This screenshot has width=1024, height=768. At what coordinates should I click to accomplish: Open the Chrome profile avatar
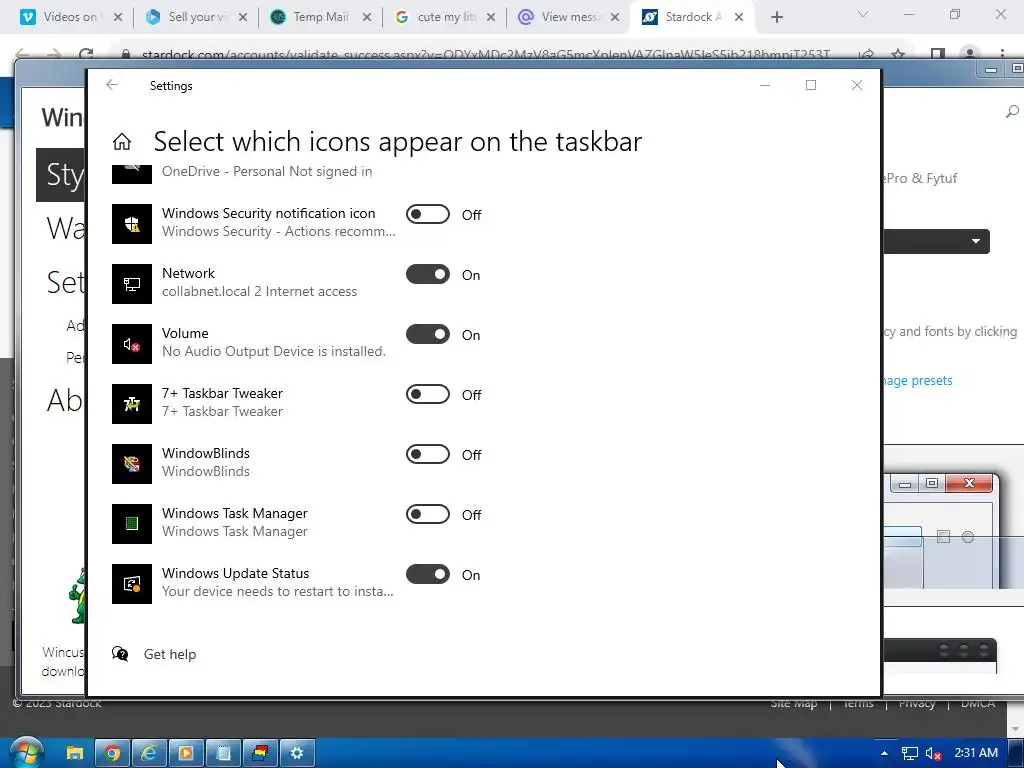click(x=970, y=54)
